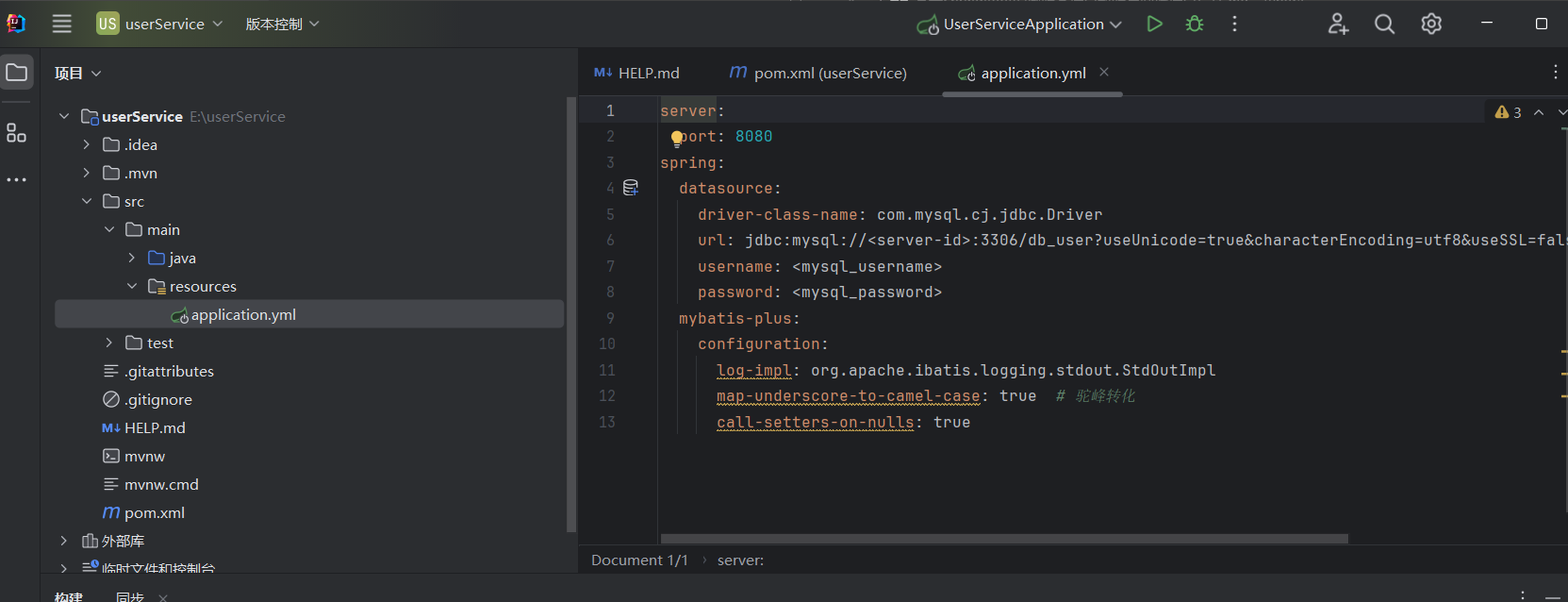
Task: Open the warnings indicator showing 3
Action: pyautogui.click(x=1508, y=112)
